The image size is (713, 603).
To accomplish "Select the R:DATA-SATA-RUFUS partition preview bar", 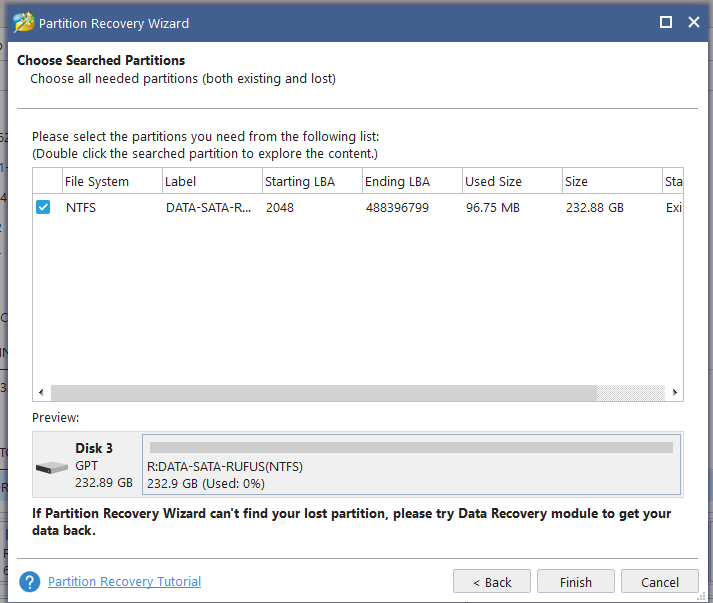I will click(411, 465).
